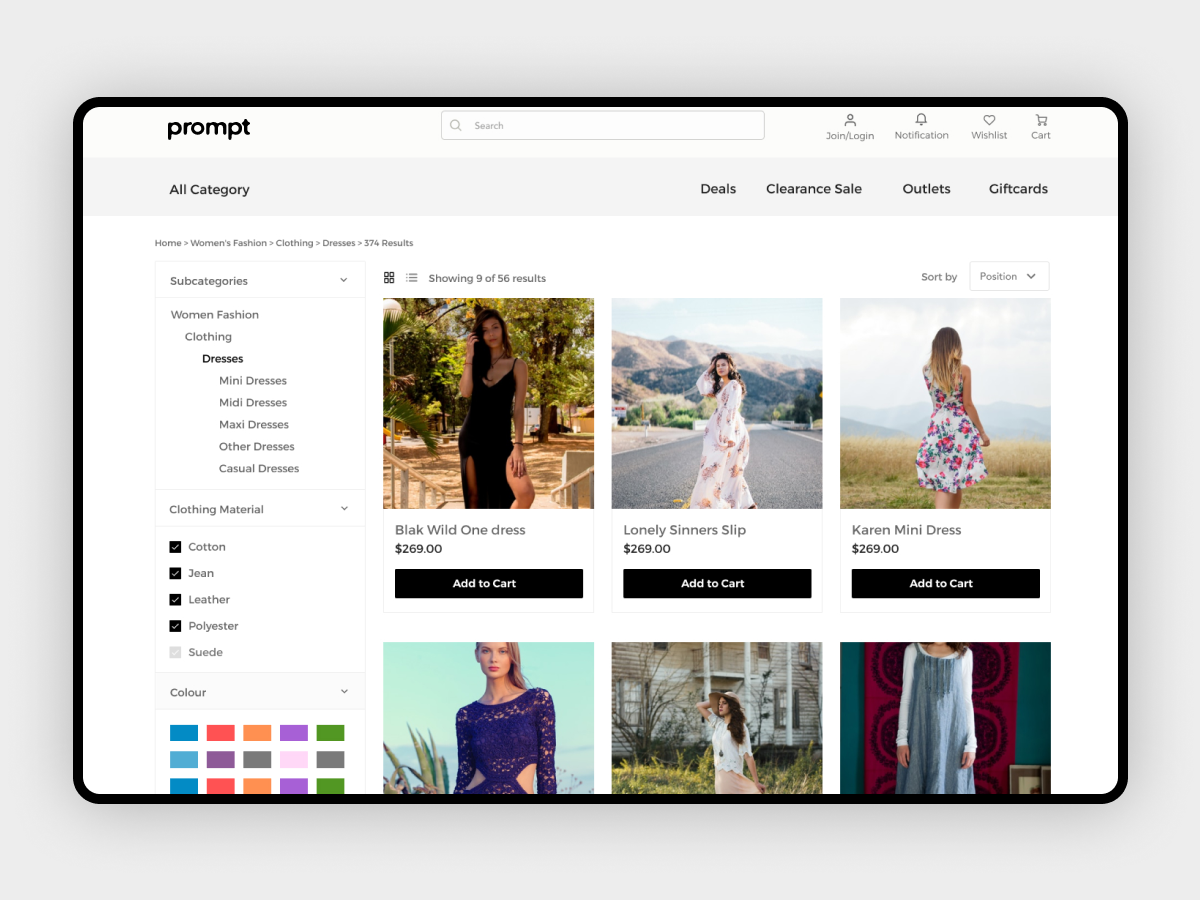Open the Sort by Position dropdown
This screenshot has width=1200, height=900.
click(1009, 277)
